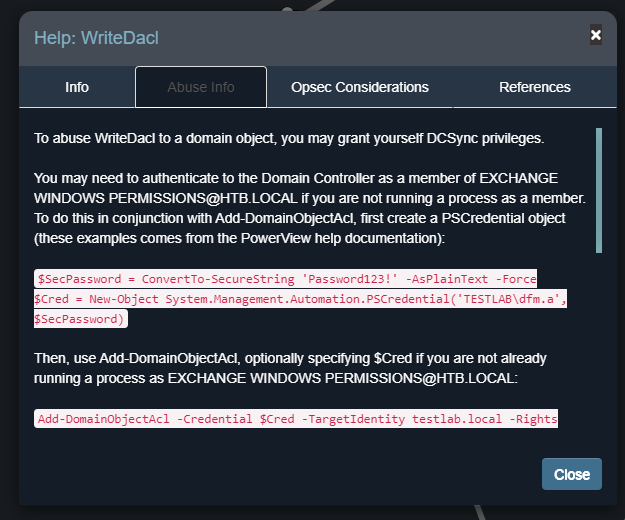
Task: Click the 'Help: WriteDacl' dialog title
Action: coord(97,38)
